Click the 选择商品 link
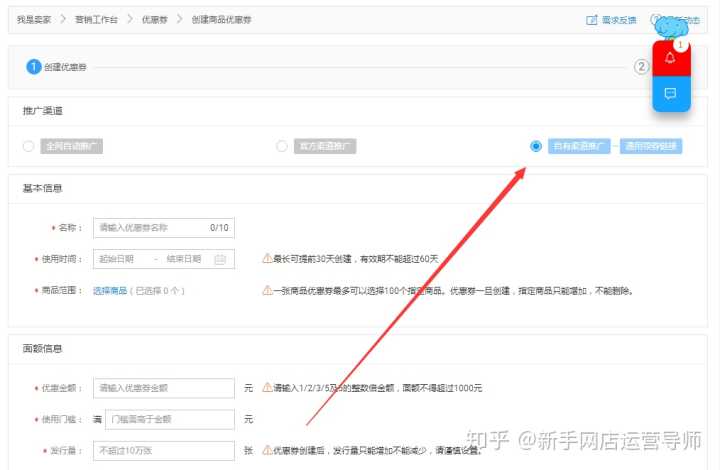 [x=110, y=291]
